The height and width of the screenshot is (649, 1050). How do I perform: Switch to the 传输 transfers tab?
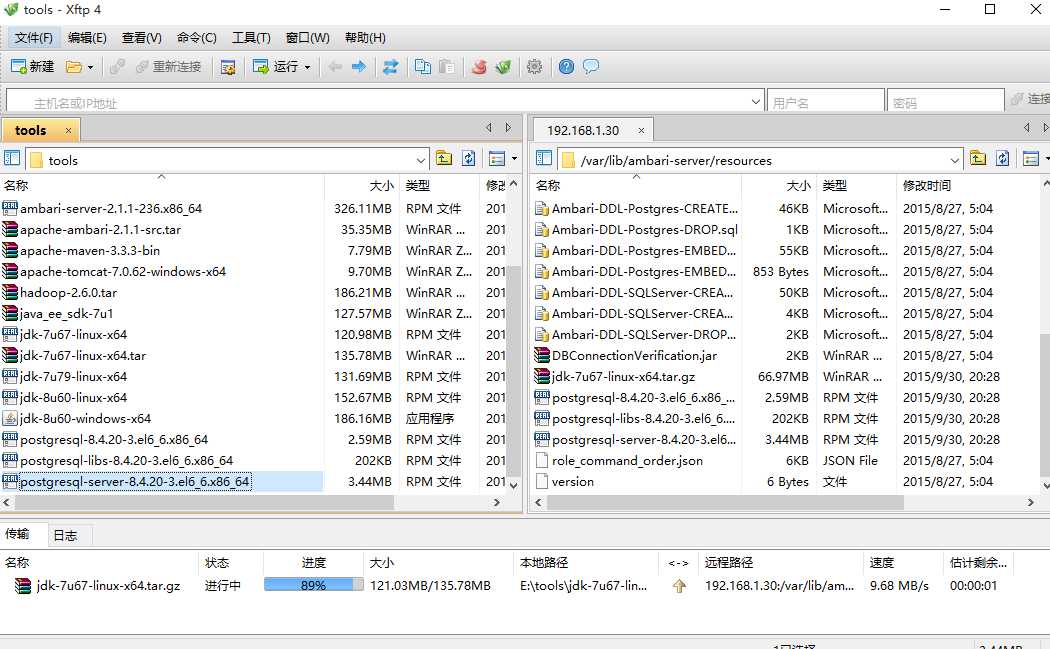17,534
